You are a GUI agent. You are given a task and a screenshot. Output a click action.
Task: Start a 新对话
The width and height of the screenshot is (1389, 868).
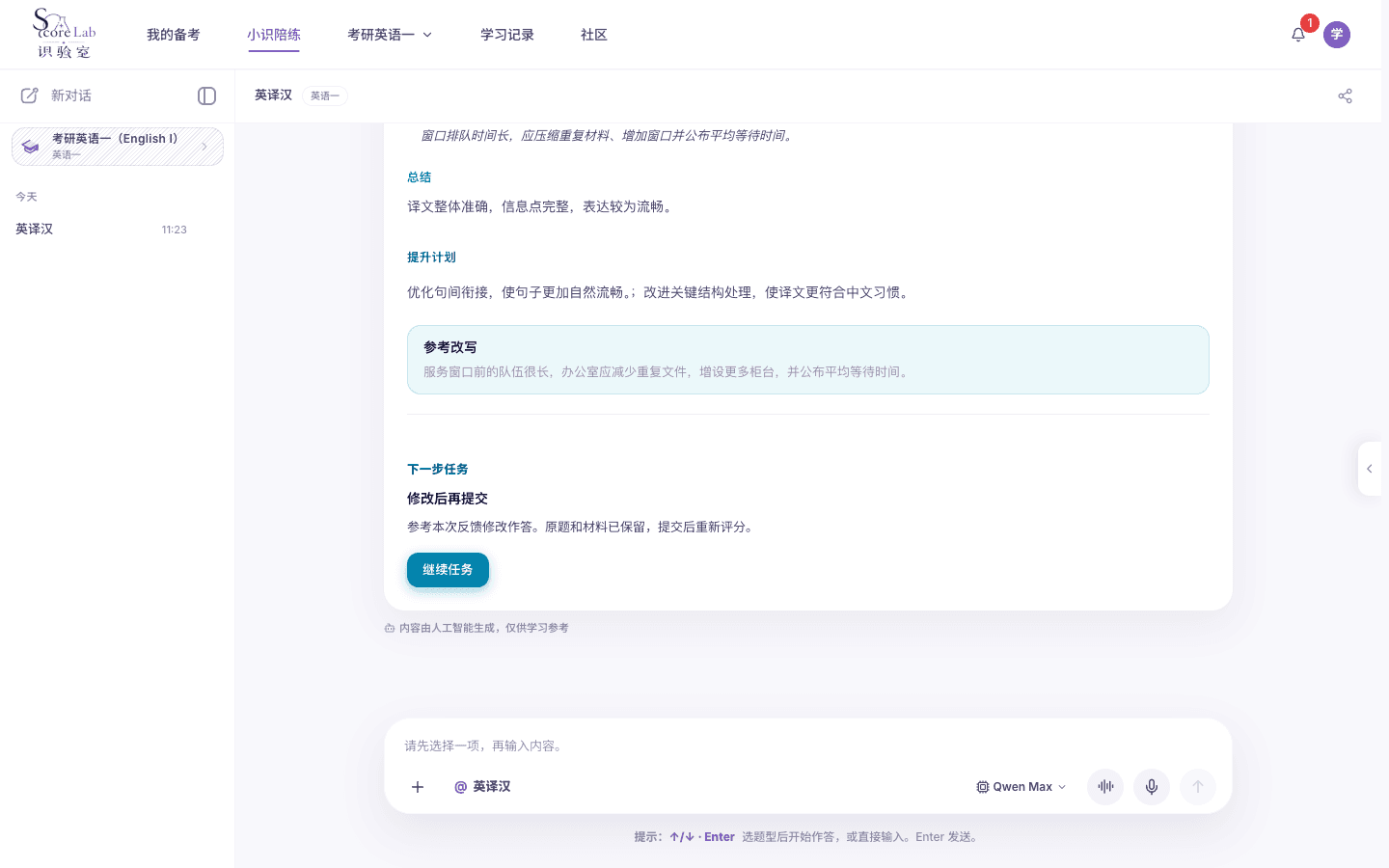pos(71,95)
